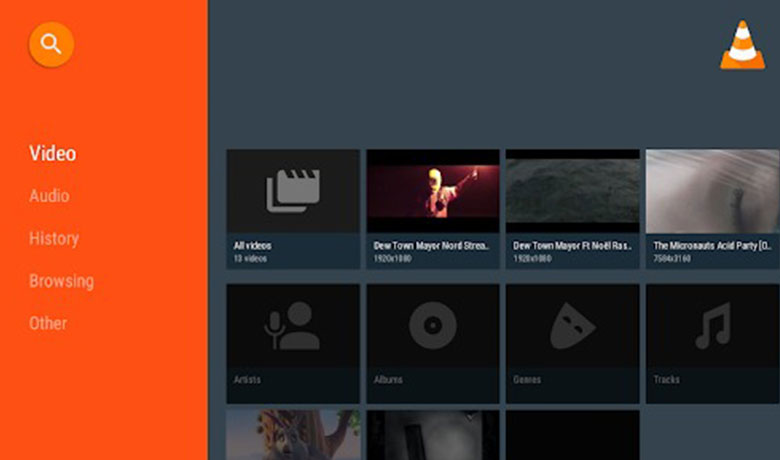Image resolution: width=780 pixels, height=460 pixels.
Task: Open the Other sidebar section
Action: click(x=48, y=323)
